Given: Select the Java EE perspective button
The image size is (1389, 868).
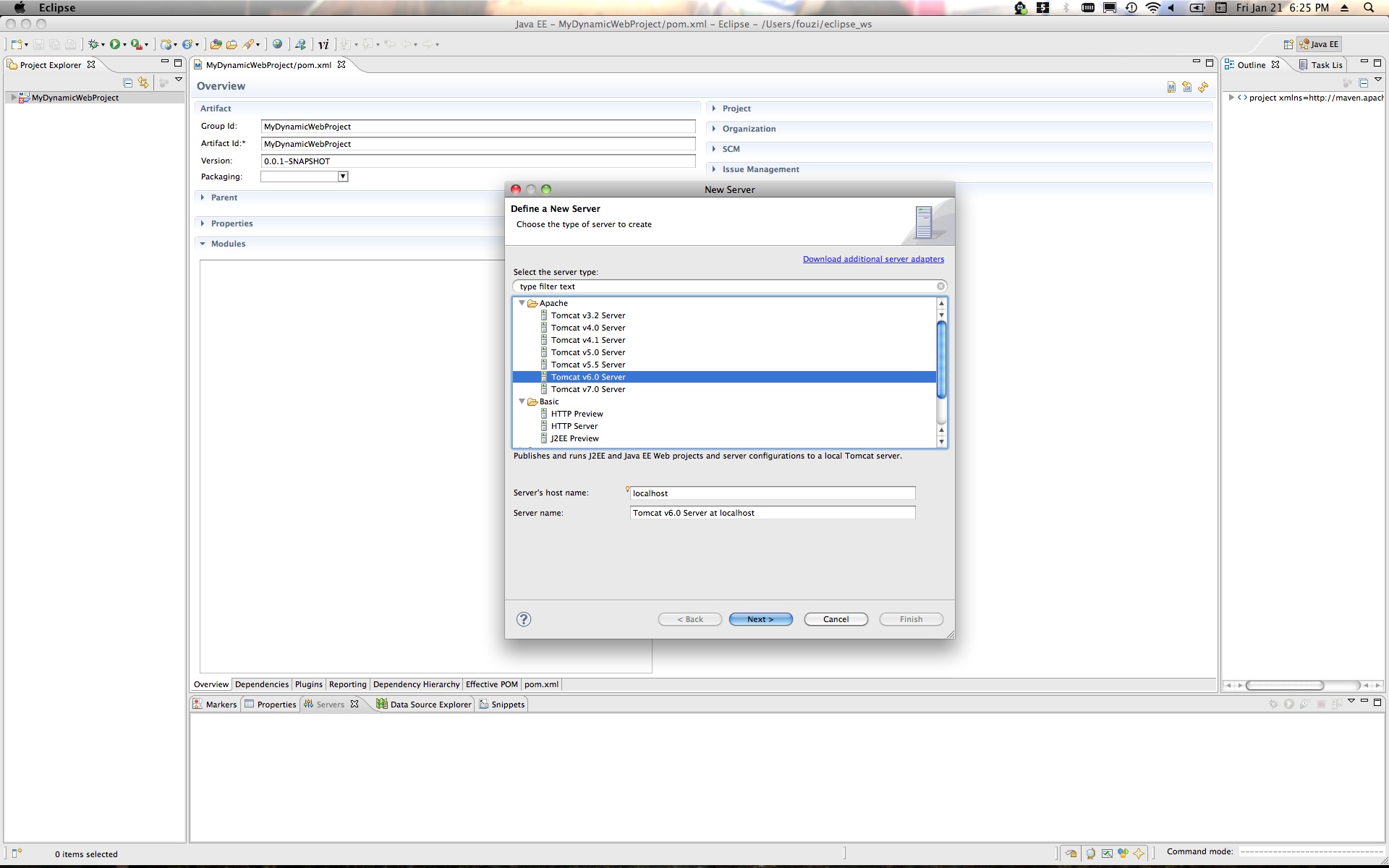Looking at the screenshot, I should pyautogui.click(x=1320, y=44).
